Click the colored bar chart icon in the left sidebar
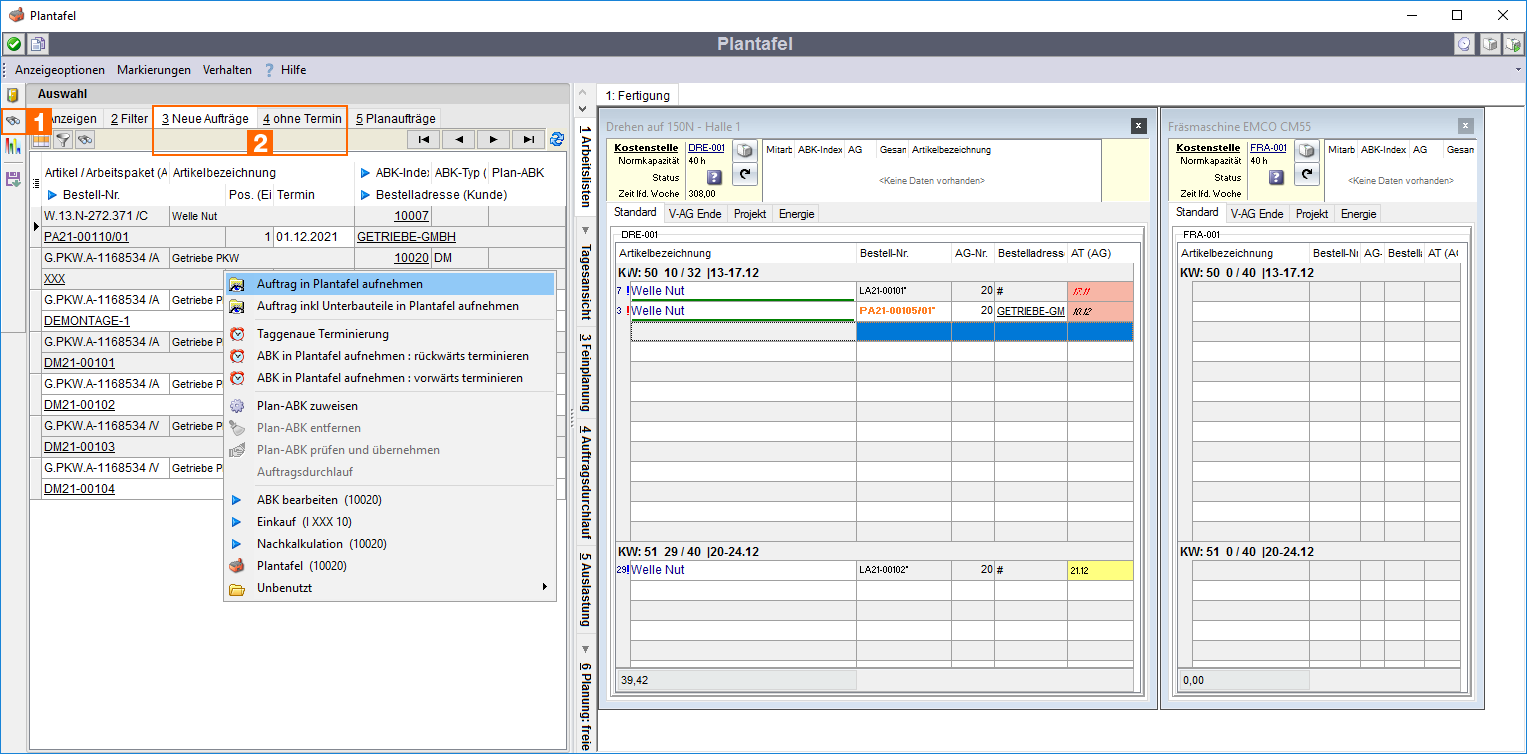Viewport: 1527px width, 754px height. coord(13,146)
